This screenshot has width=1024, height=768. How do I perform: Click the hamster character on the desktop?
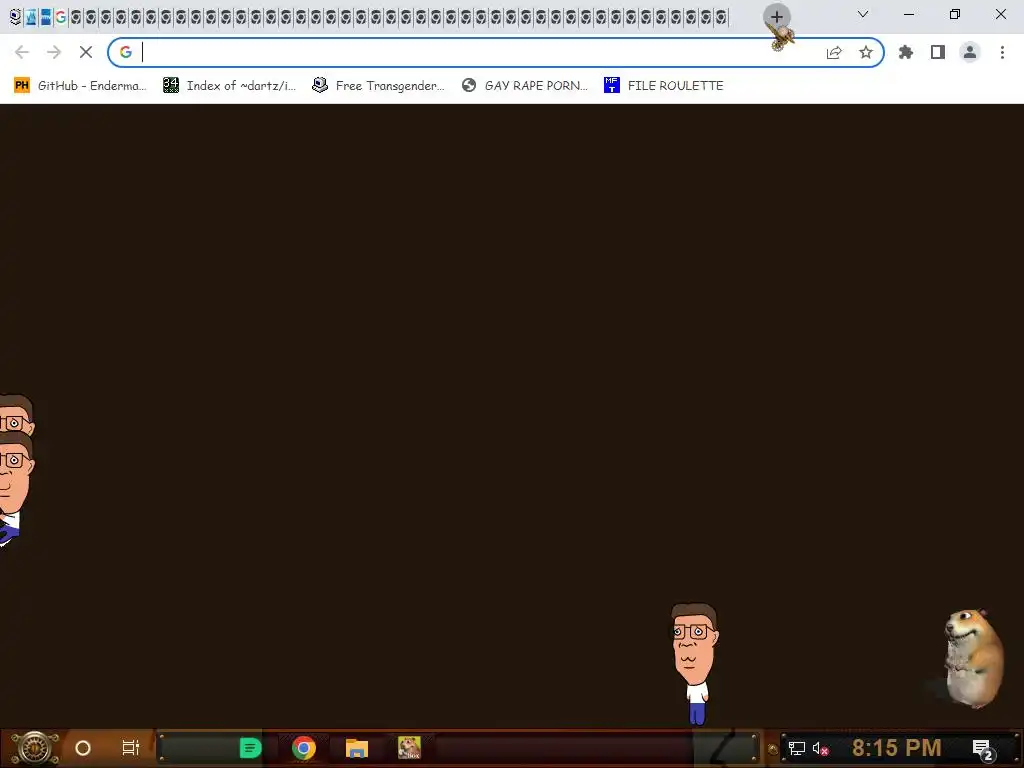974,658
